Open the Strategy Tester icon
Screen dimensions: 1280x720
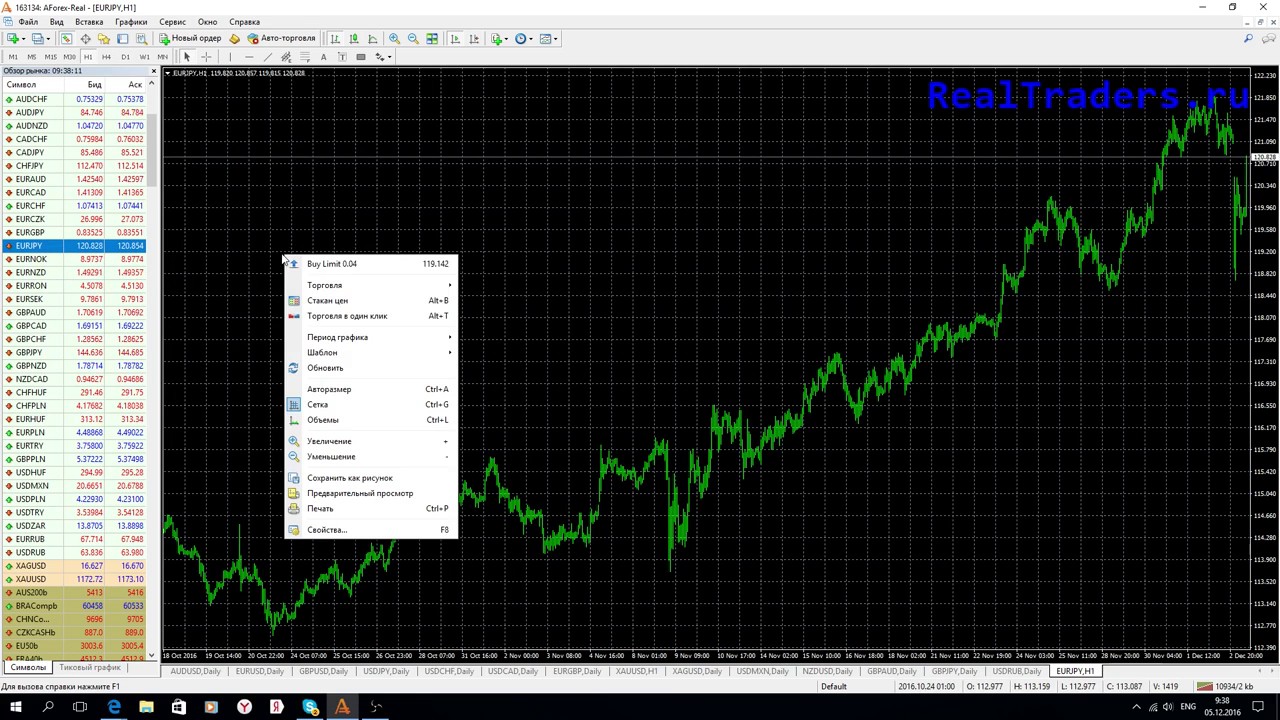pos(141,39)
